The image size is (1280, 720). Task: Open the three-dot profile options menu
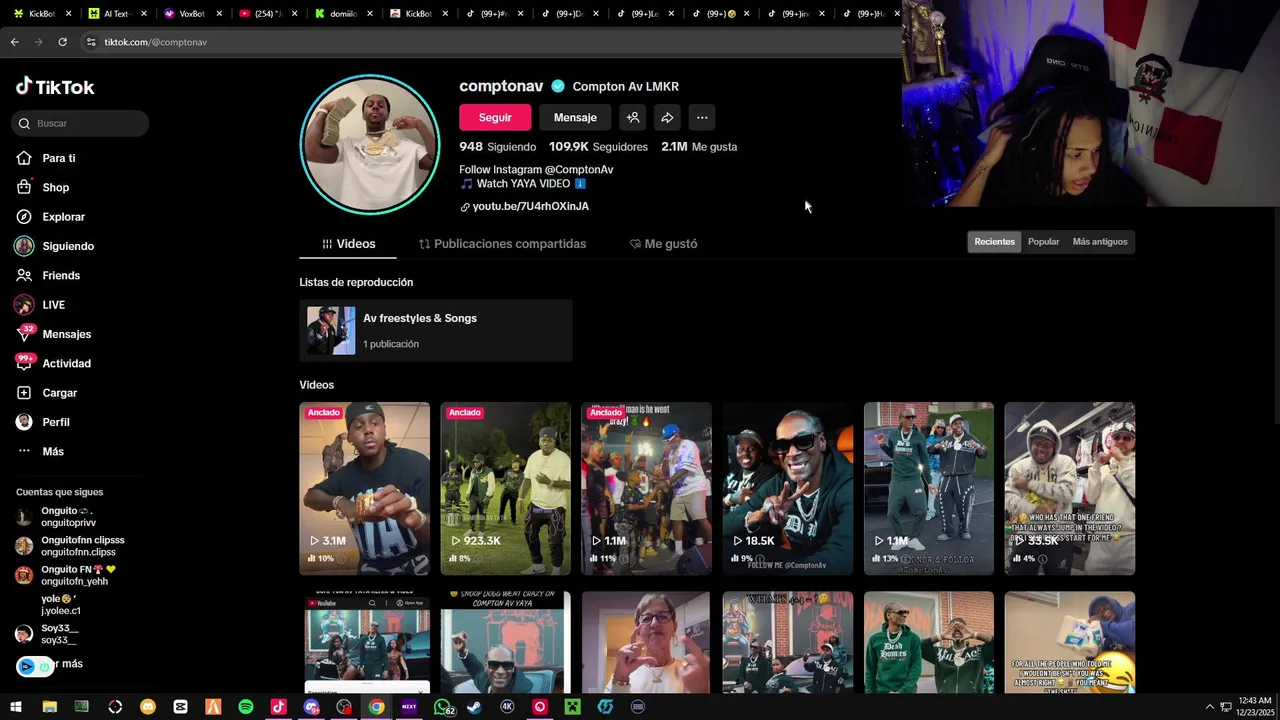702,118
